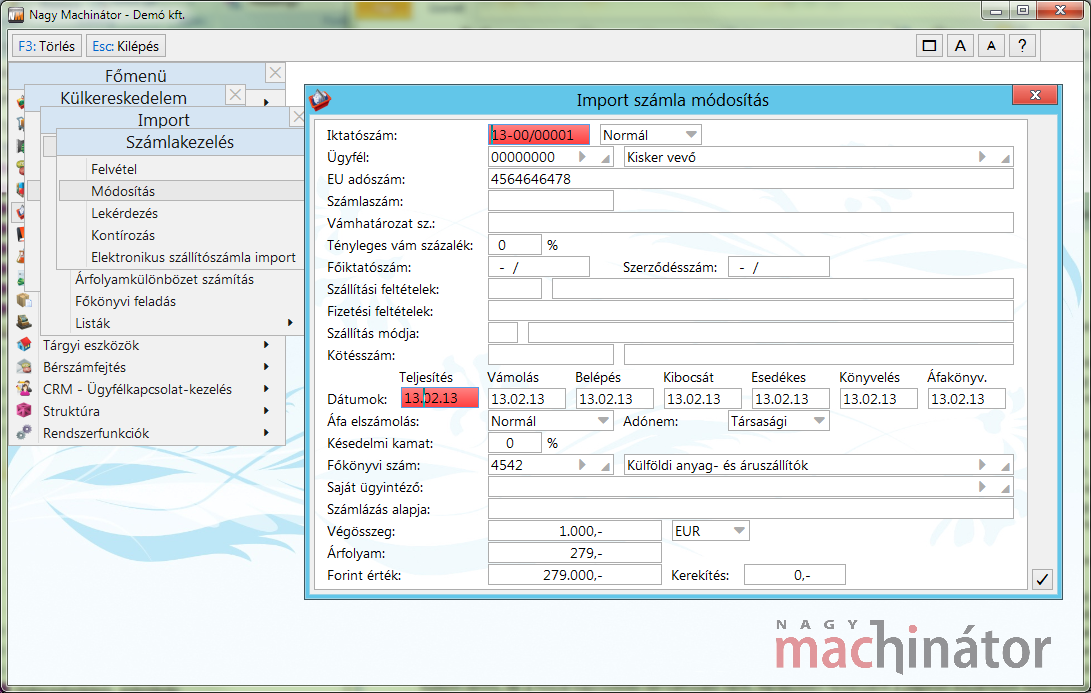Viewport: 1091px width, 693px height.
Task: Click the Struktúra cube icon
Action: coord(24,411)
